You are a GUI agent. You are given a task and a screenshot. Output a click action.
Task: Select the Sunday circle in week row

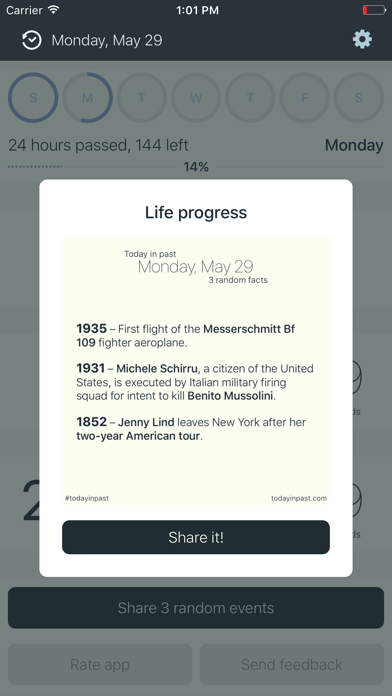tap(33, 98)
